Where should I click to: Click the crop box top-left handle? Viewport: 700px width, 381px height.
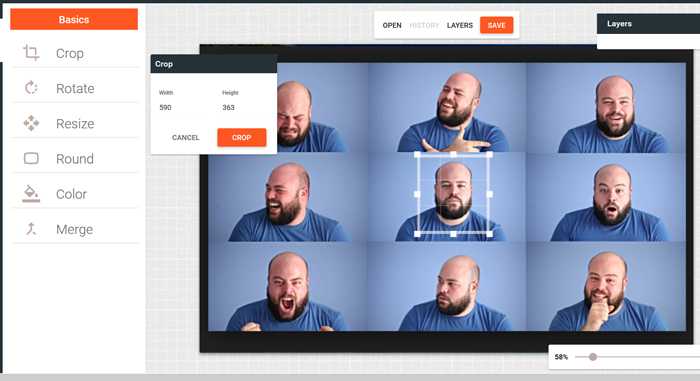coord(417,155)
